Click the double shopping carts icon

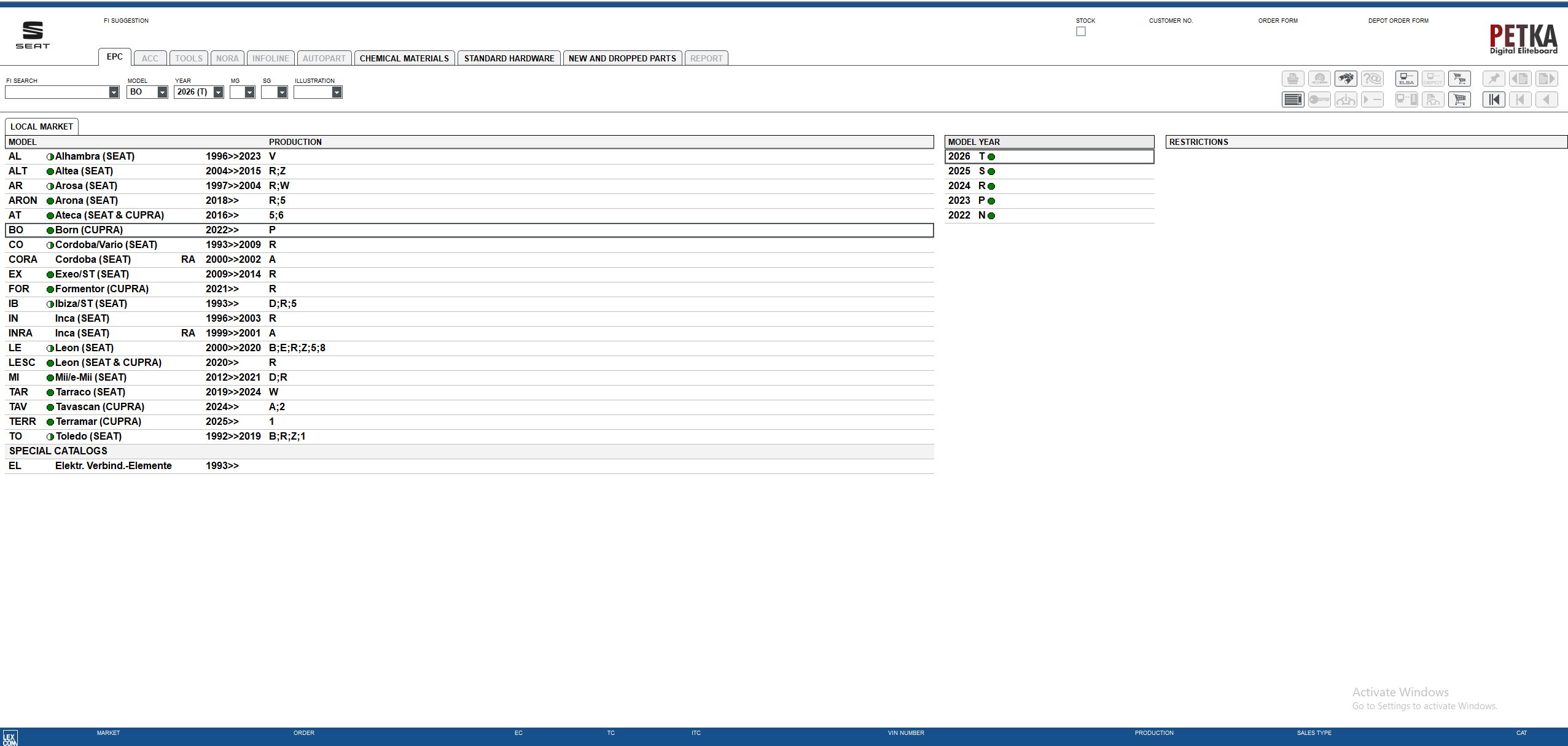click(x=1459, y=79)
